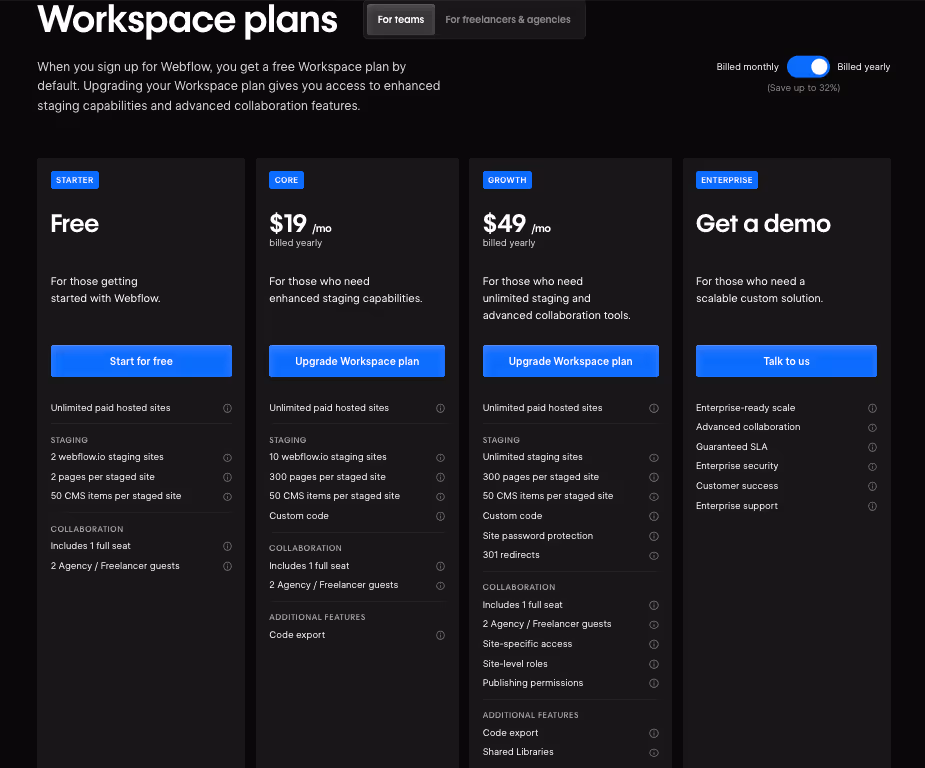Click the ENTERPRISE plan badge
The image size is (925, 768).
[727, 180]
